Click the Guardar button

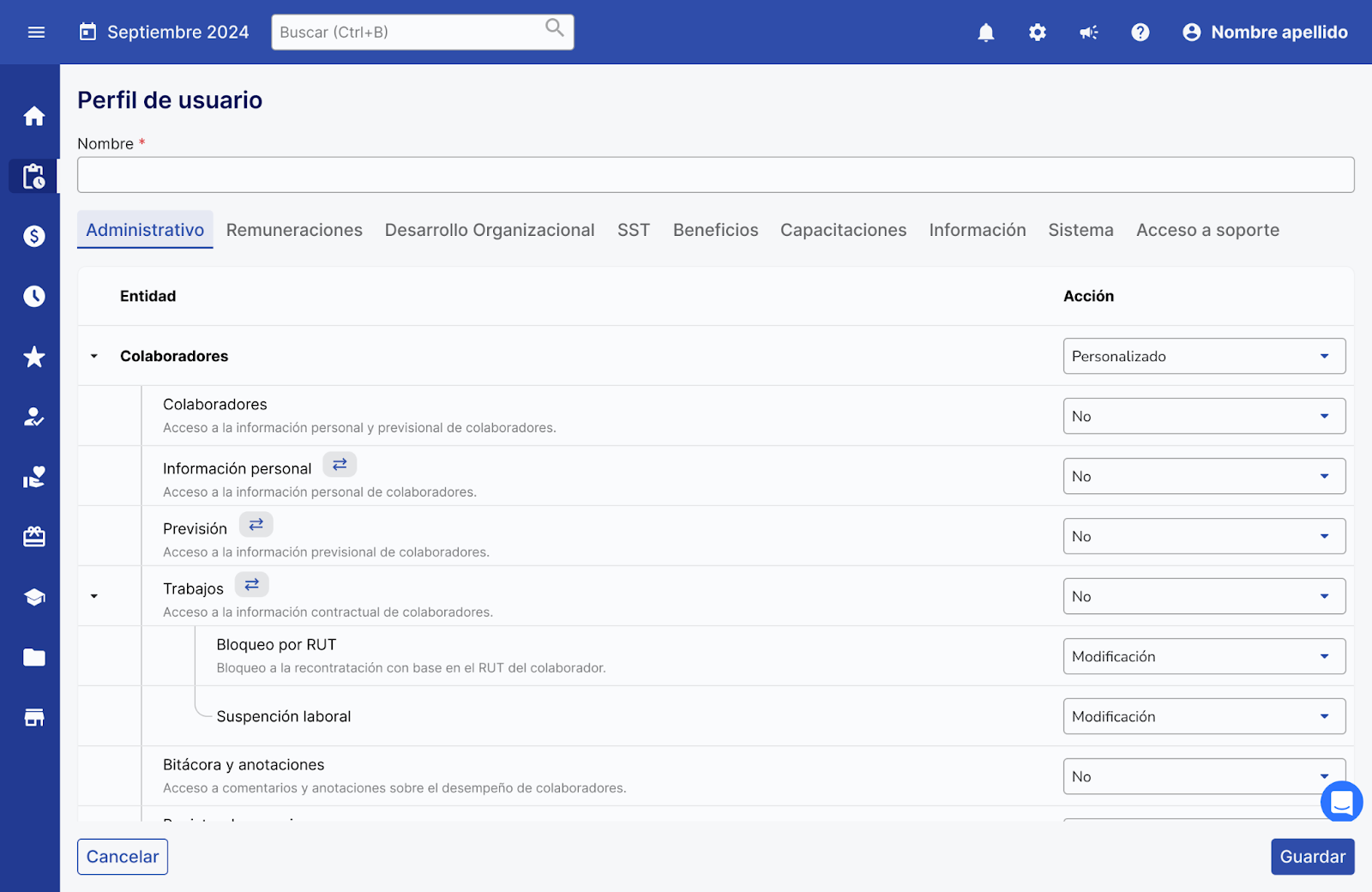pos(1312,857)
